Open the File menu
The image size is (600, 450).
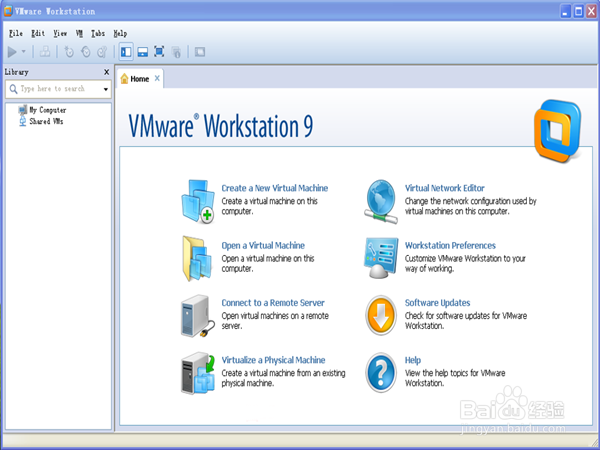(16, 34)
